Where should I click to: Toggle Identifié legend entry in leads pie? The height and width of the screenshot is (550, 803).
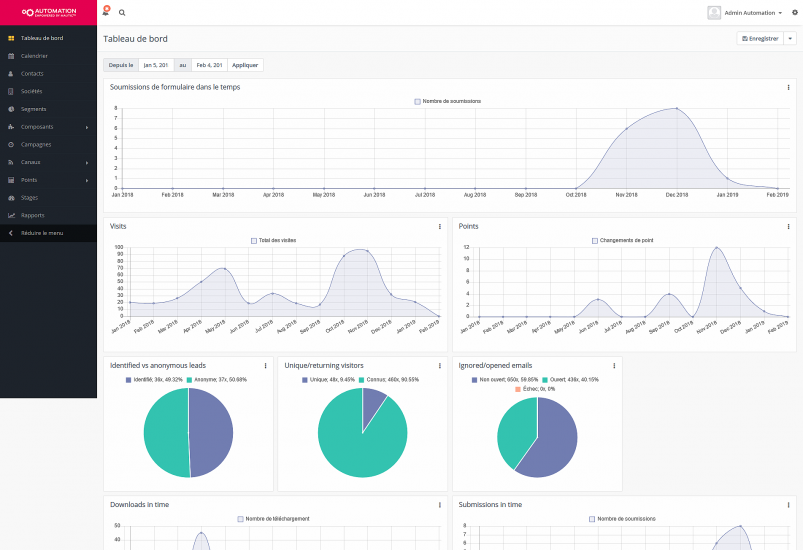154,379
